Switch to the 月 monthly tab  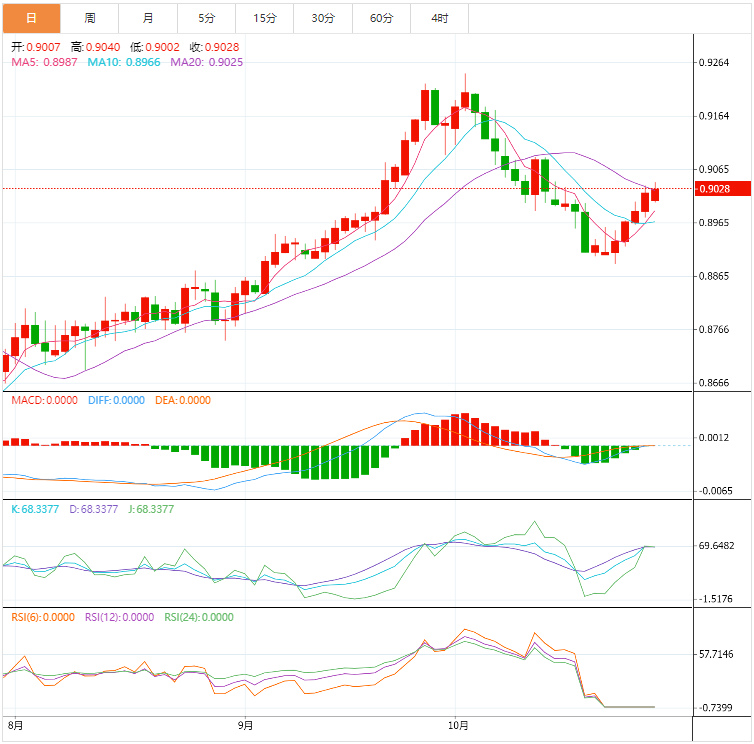[x=148, y=18]
